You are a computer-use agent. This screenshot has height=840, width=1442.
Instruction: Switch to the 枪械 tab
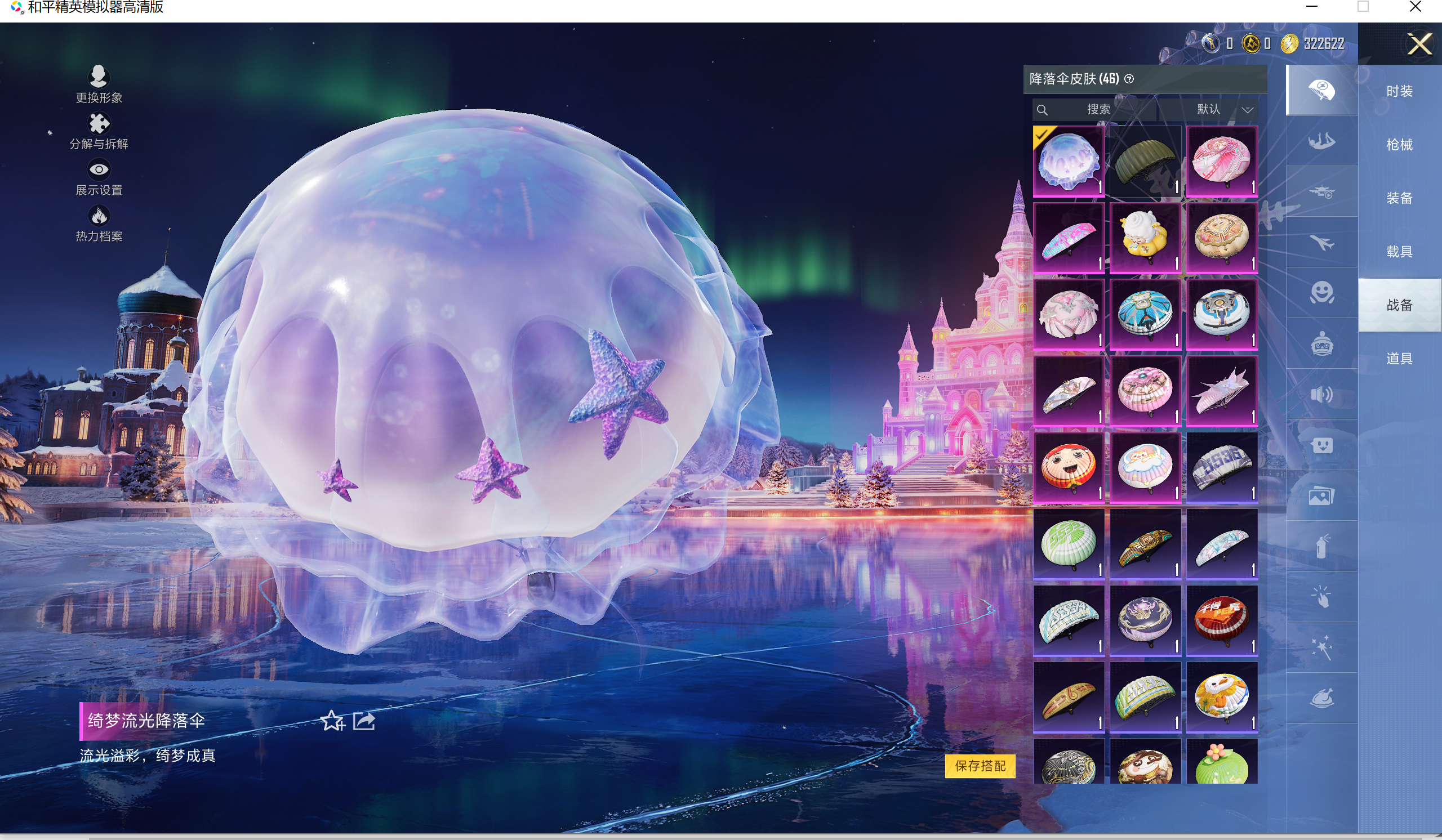[1399, 145]
